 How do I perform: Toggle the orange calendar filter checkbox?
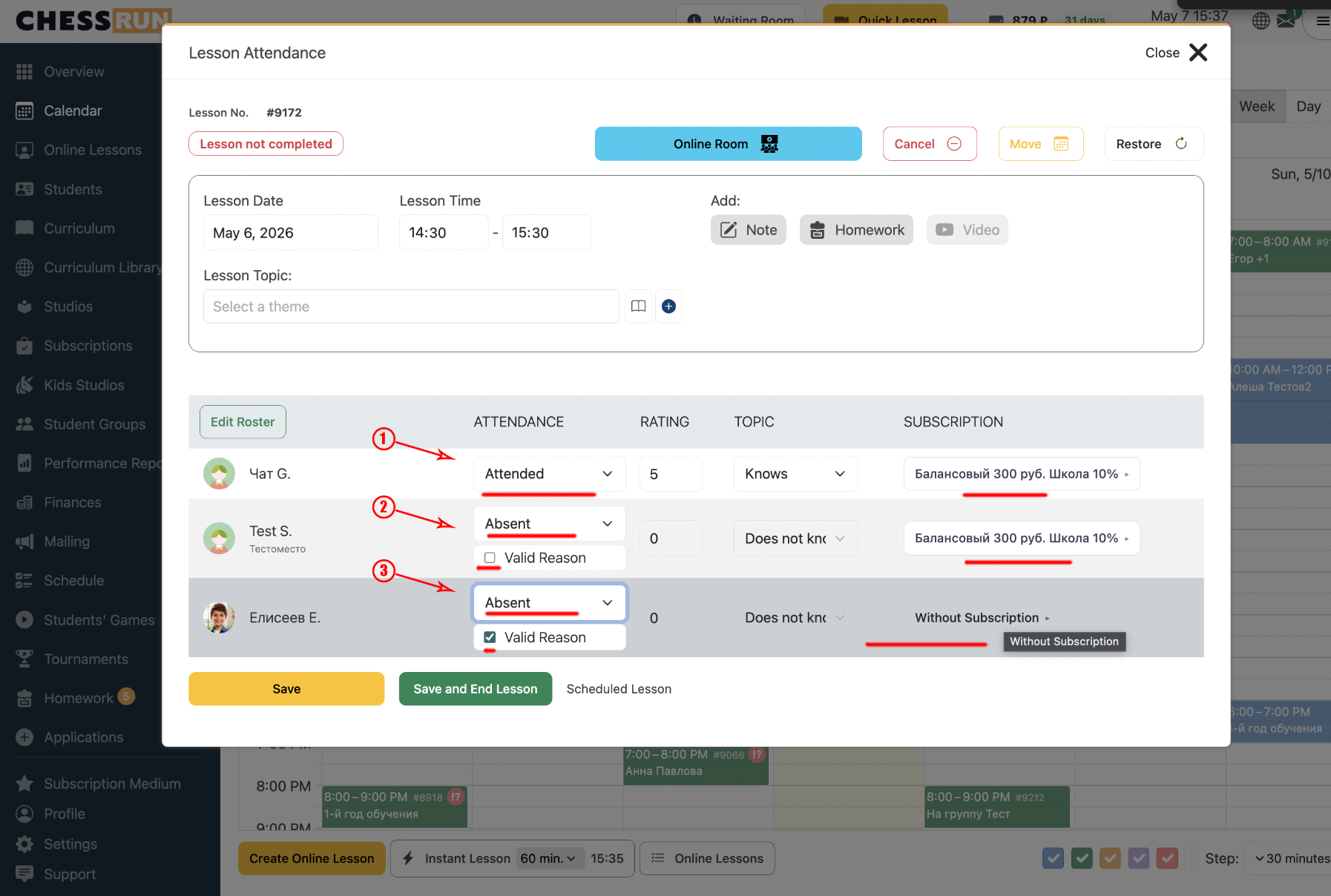1110,859
